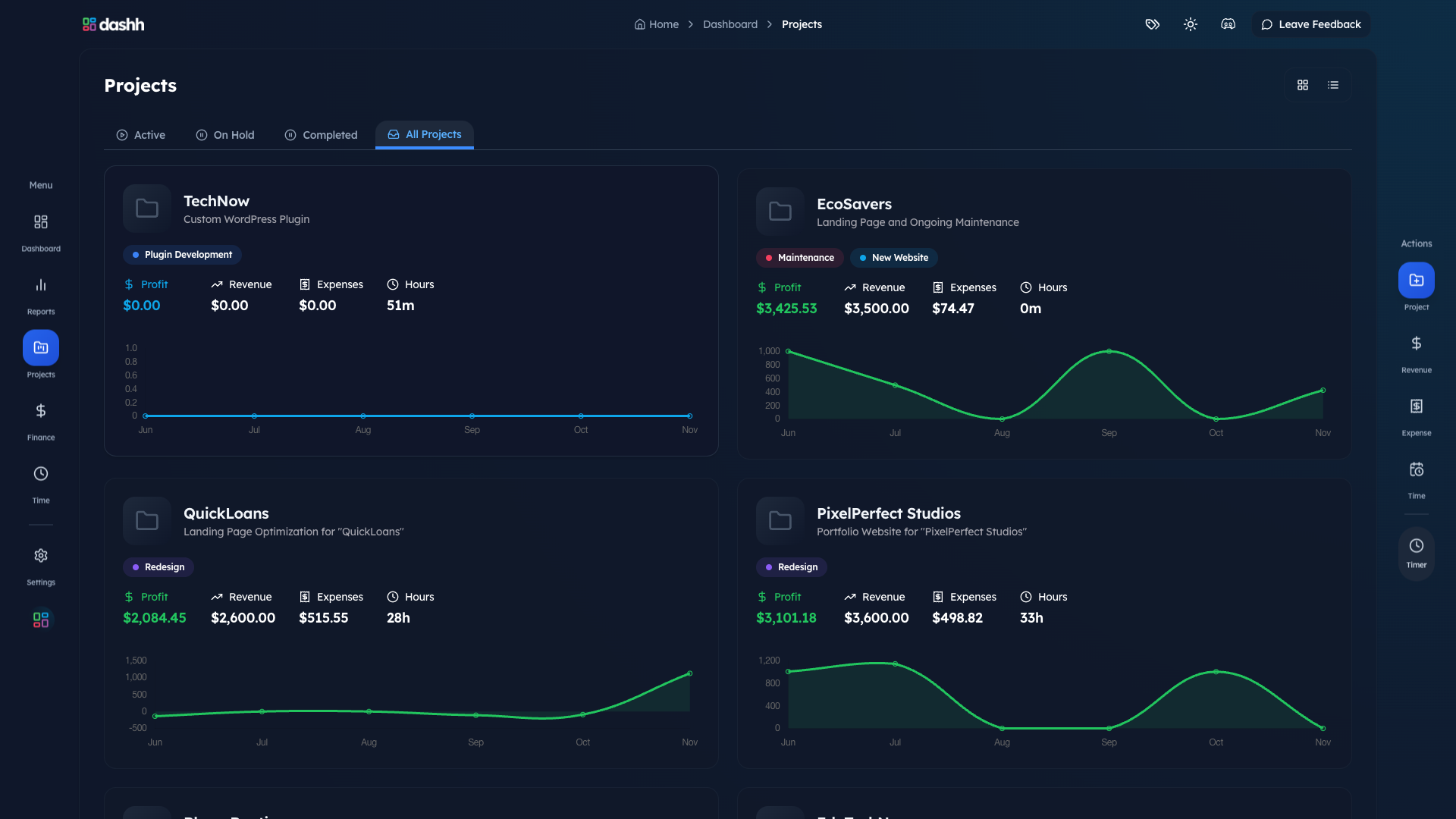
Task: Click the colorful grid icon below Settings
Action: click(41, 620)
